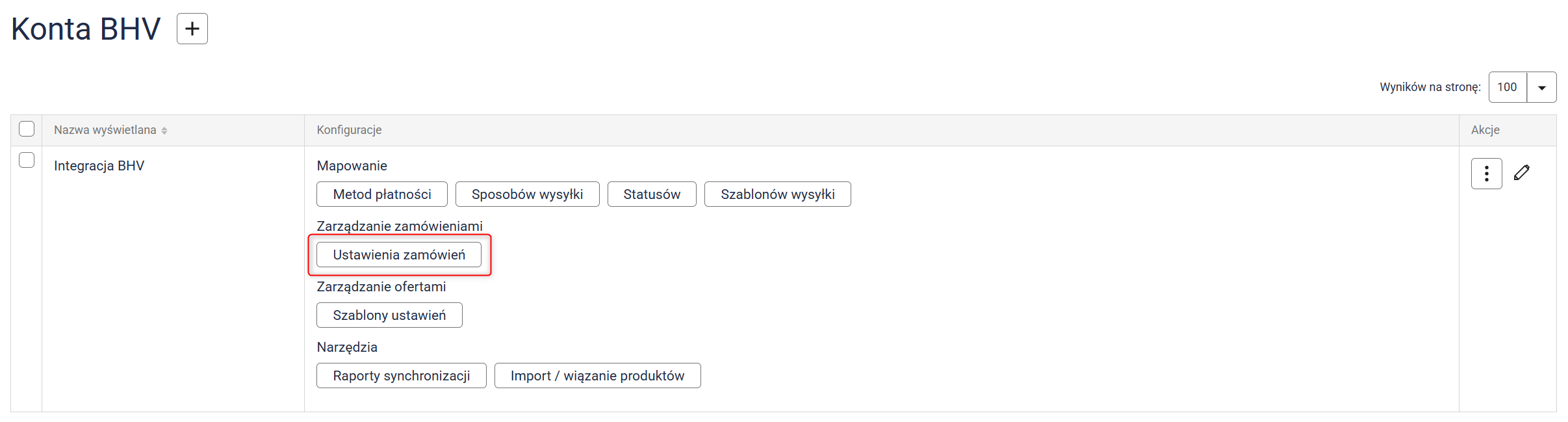
Task: Open Raporty synchronizacji tool
Action: pos(401,376)
